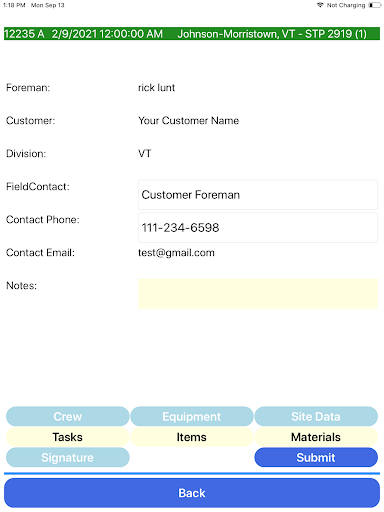The width and height of the screenshot is (384, 512).
Task: Open the Materials section
Action: pyautogui.click(x=316, y=437)
